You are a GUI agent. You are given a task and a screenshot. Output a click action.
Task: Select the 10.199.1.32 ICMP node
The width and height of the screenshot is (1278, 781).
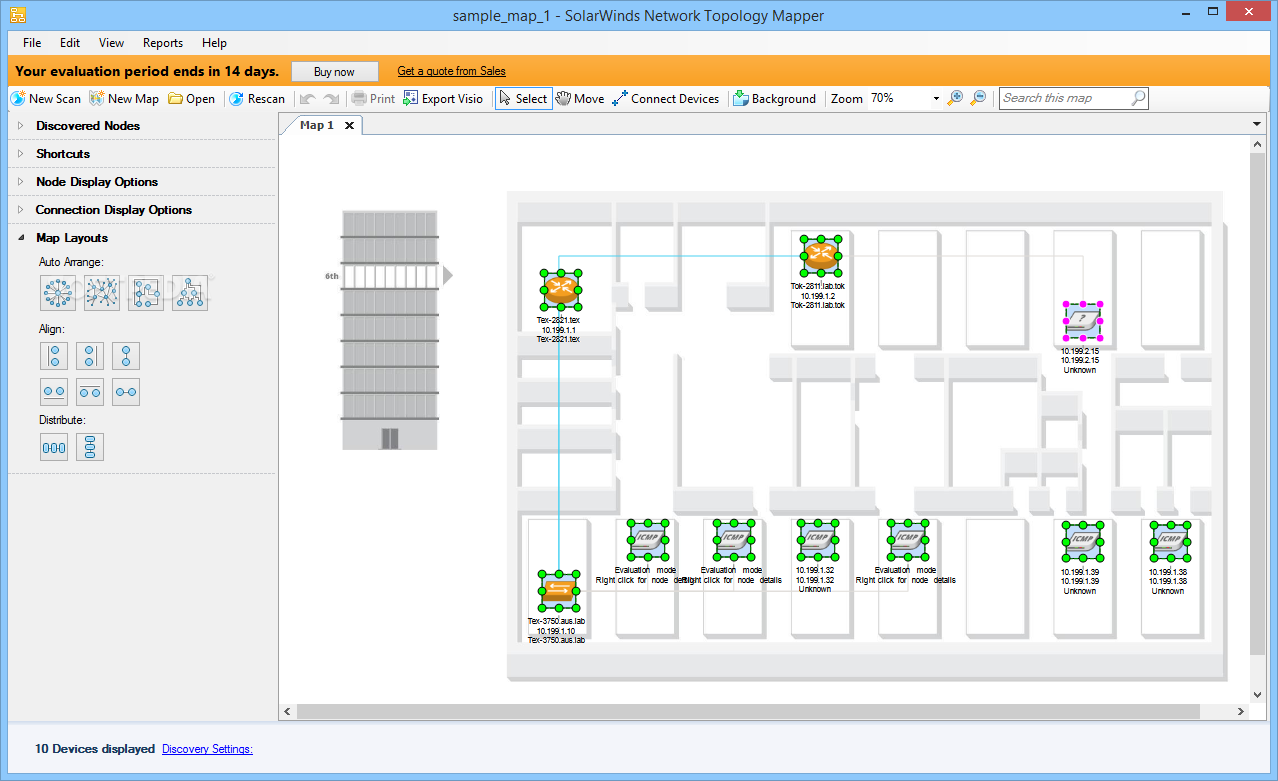coord(817,540)
